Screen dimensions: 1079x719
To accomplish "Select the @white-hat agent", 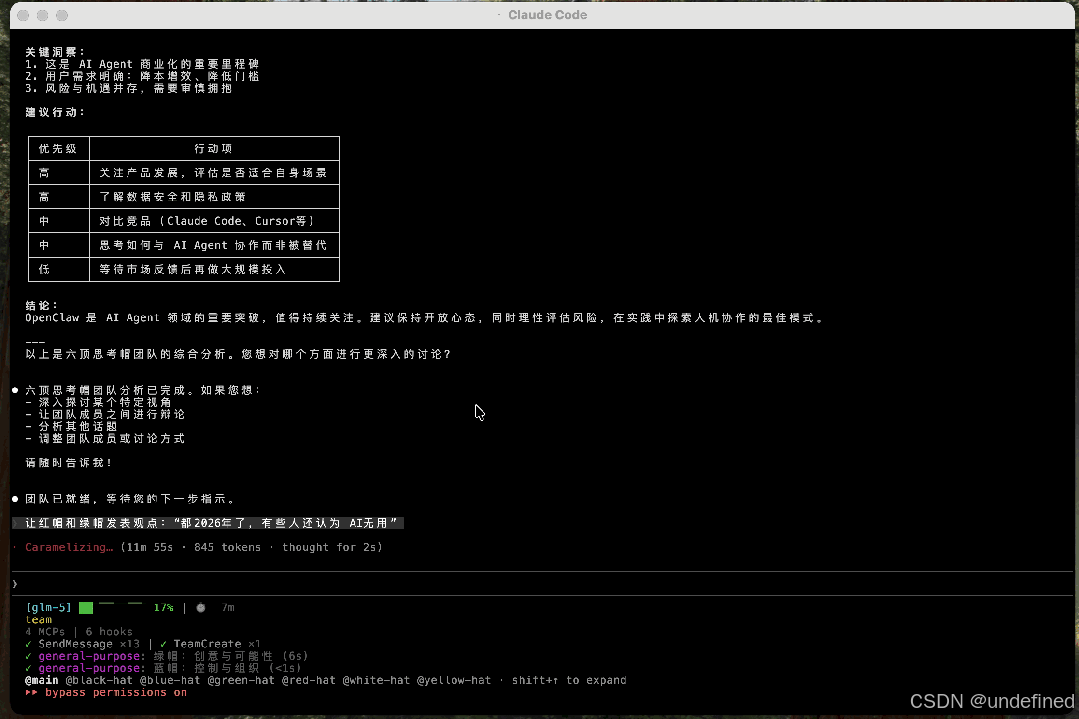I will 376,680.
